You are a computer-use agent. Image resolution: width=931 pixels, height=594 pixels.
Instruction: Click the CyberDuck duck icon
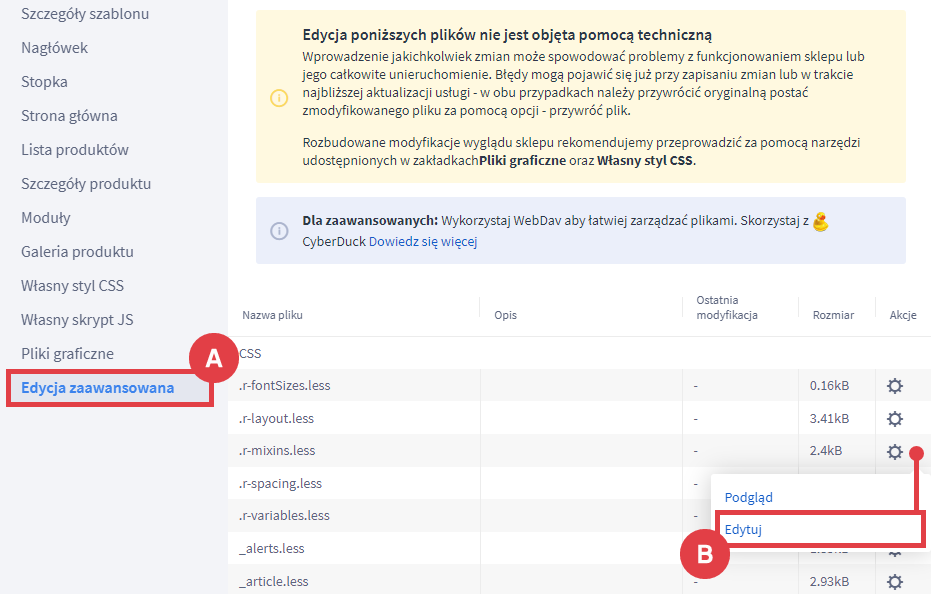pos(820,220)
